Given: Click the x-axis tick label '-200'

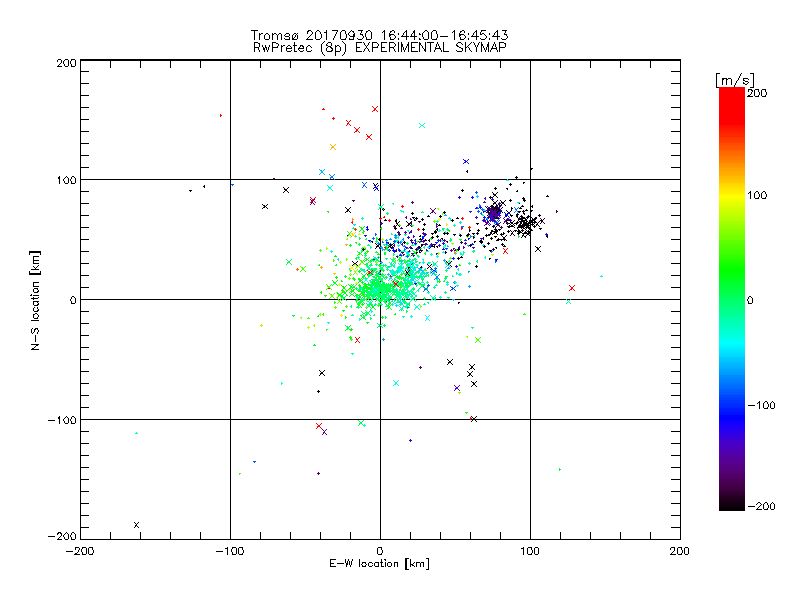Looking at the screenshot, I should coord(80,551).
